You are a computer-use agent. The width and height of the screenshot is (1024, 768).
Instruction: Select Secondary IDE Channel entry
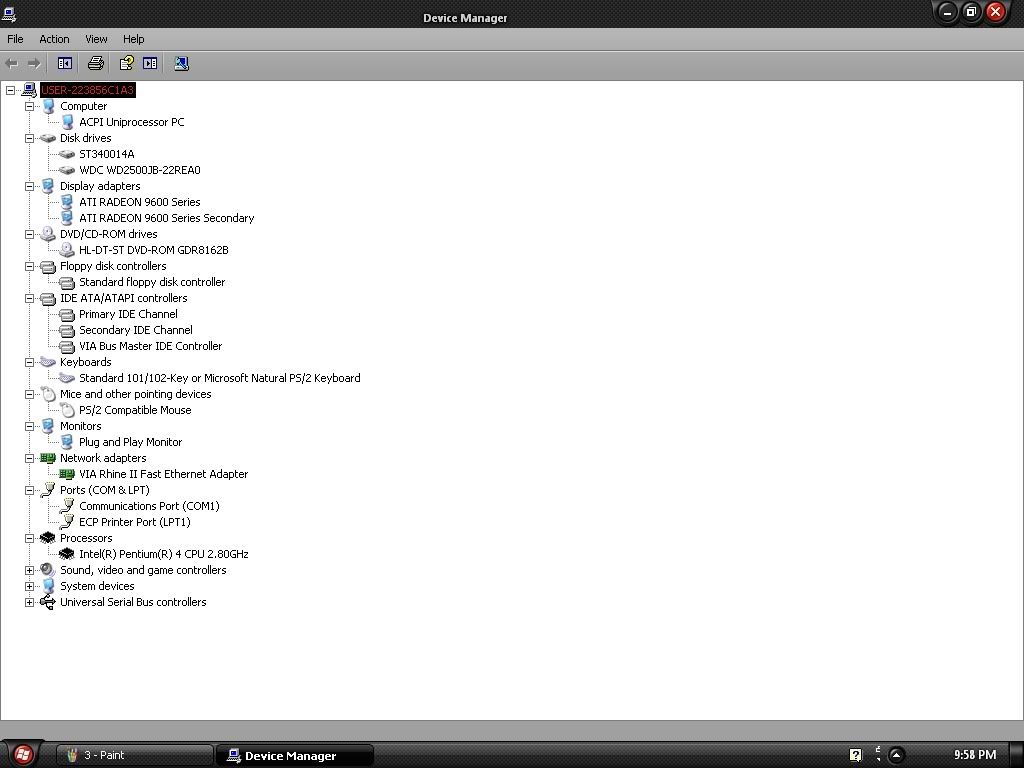[136, 330]
